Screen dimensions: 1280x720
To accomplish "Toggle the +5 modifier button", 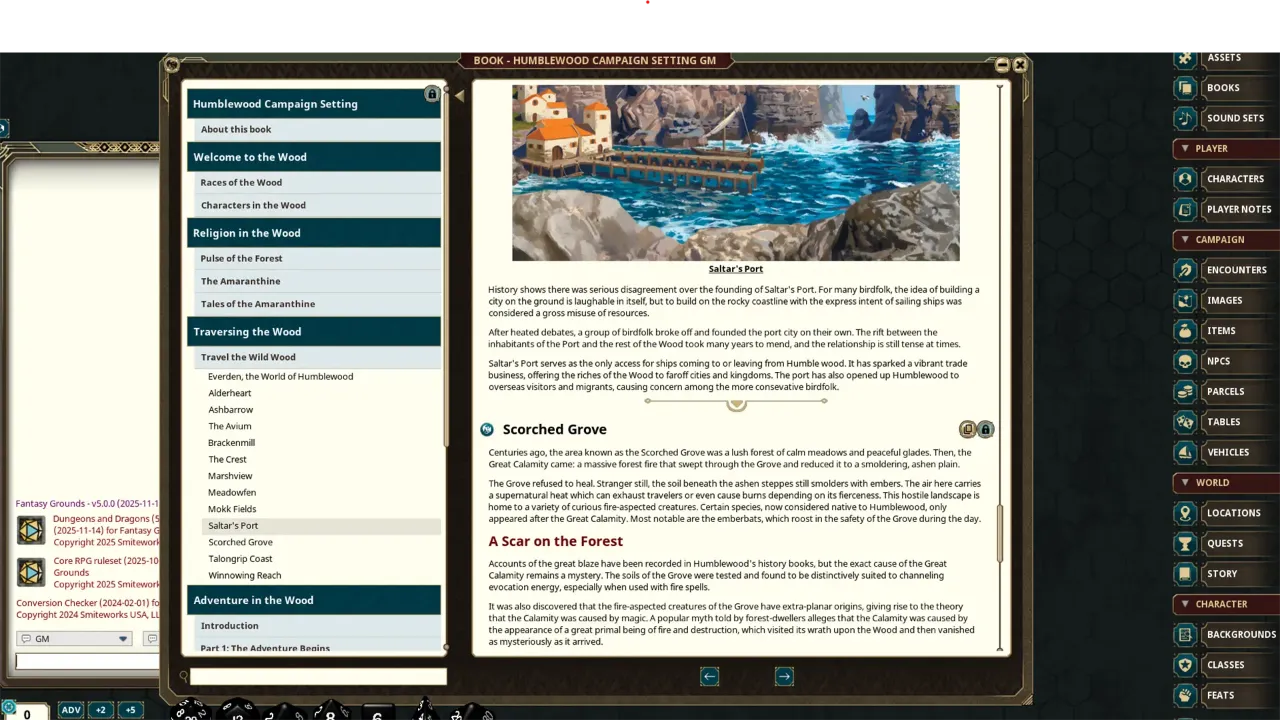I will pos(130,710).
